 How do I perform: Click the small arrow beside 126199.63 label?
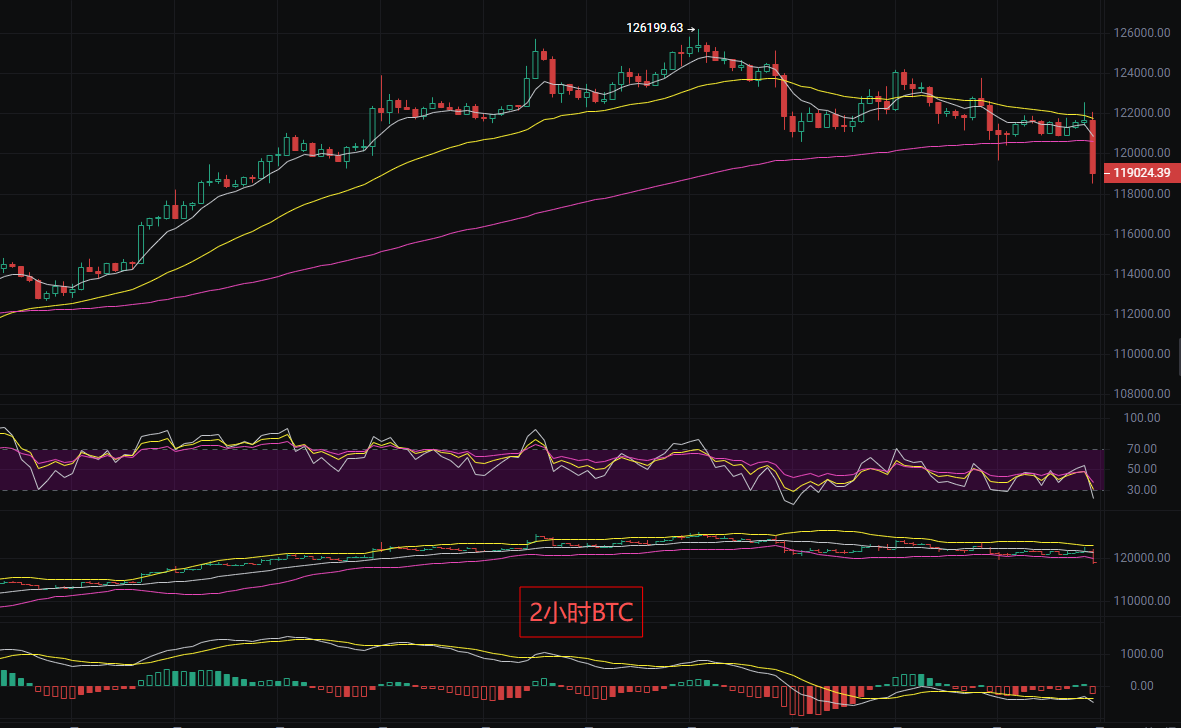(x=691, y=29)
